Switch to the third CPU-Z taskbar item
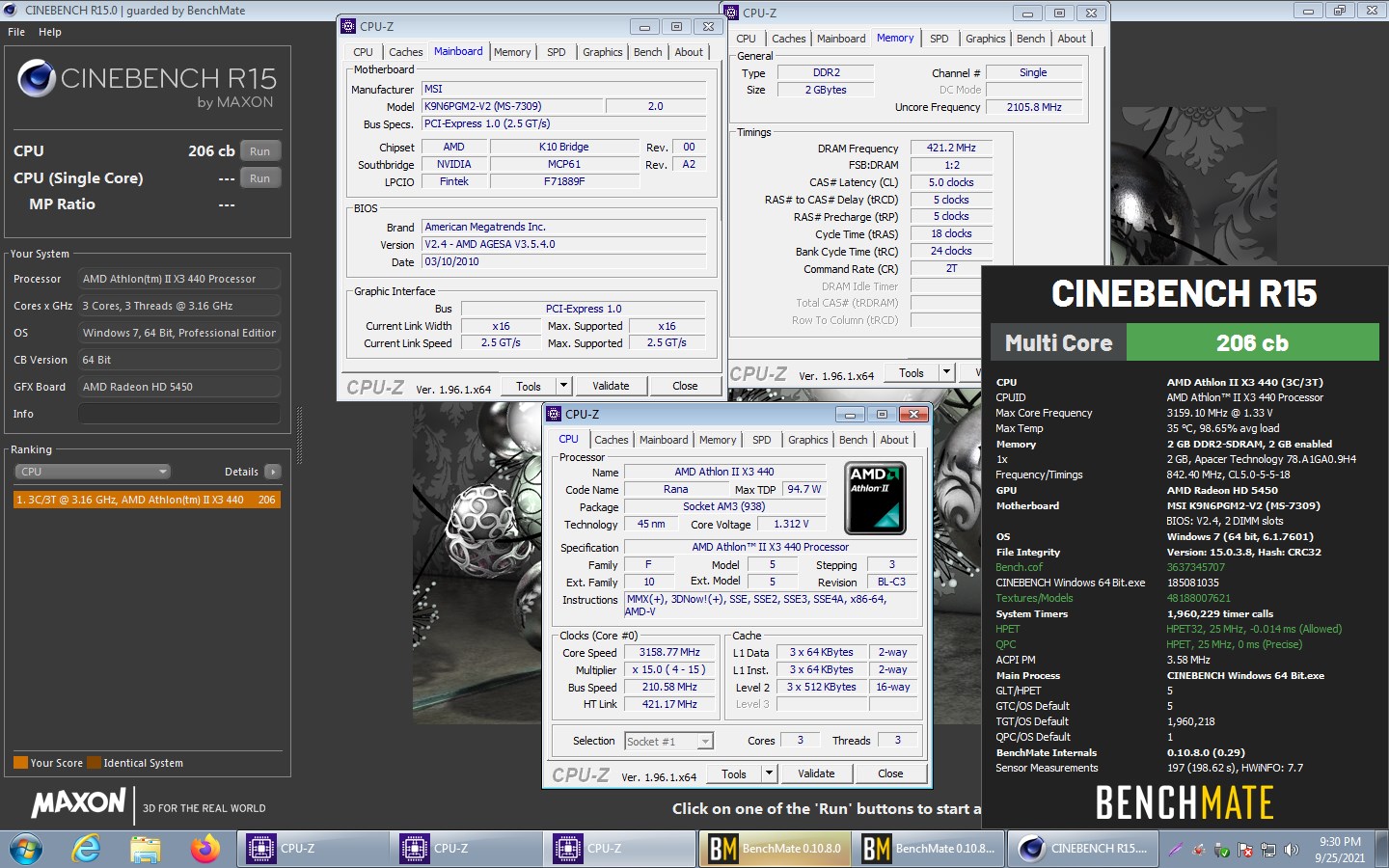This screenshot has height=868, width=1389. click(618, 849)
